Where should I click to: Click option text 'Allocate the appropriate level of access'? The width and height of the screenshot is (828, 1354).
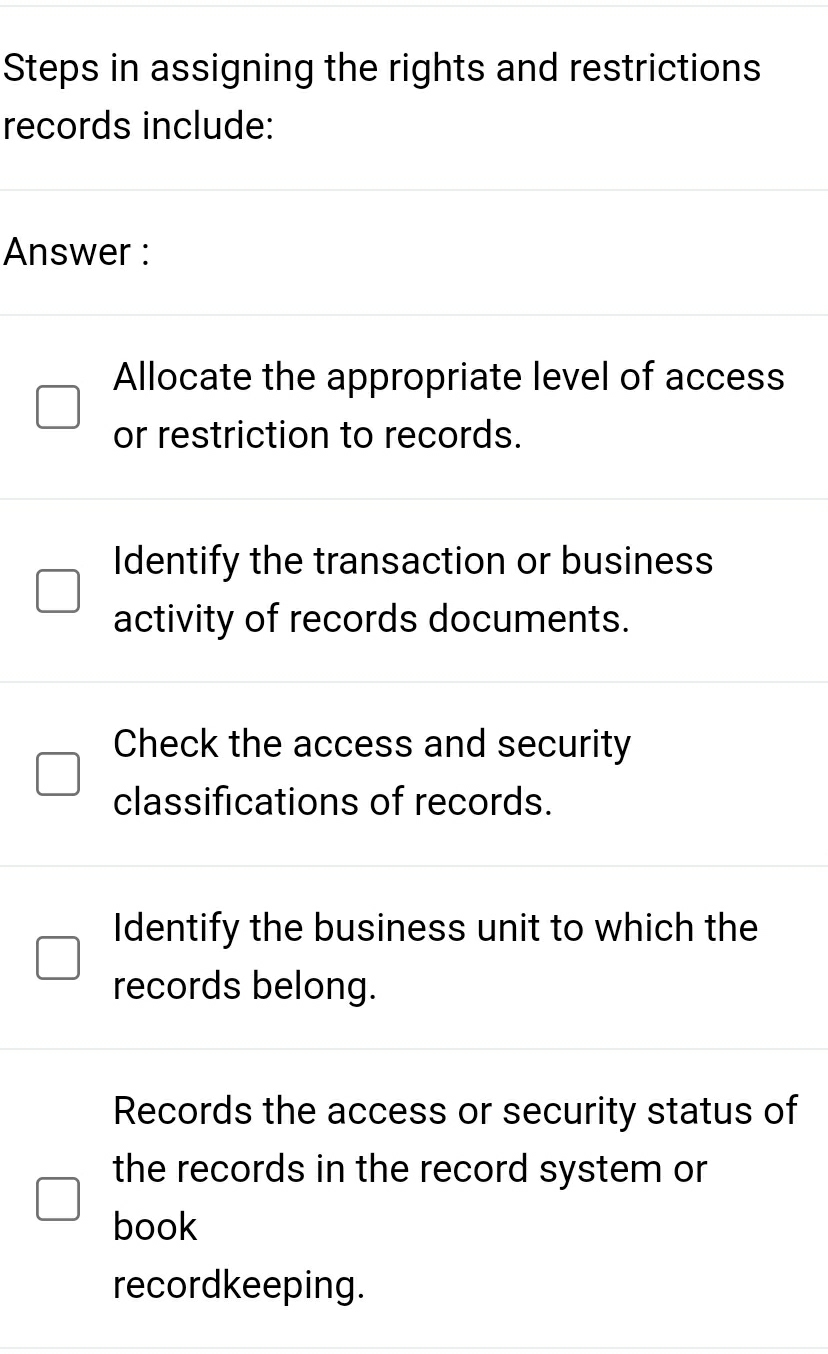click(449, 377)
